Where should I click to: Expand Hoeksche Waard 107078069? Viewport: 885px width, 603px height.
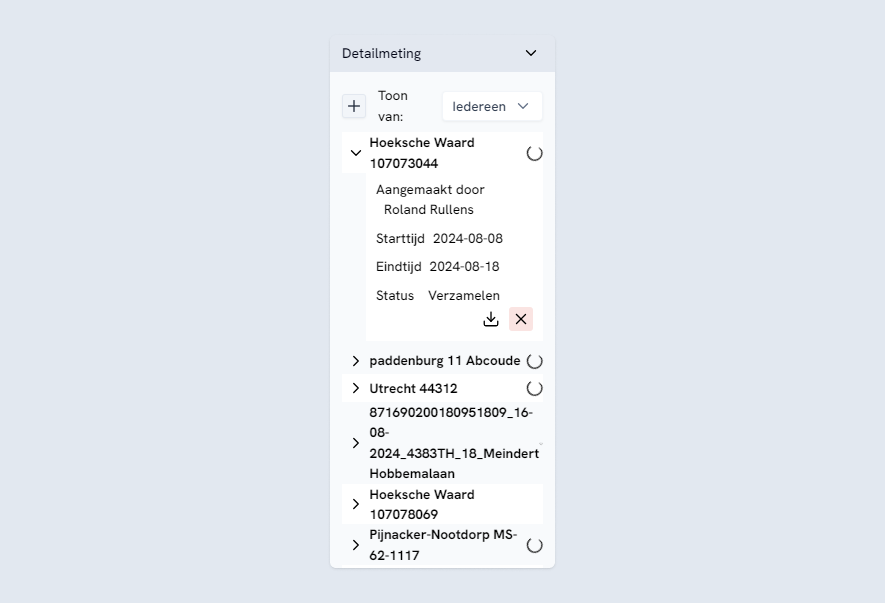point(356,504)
